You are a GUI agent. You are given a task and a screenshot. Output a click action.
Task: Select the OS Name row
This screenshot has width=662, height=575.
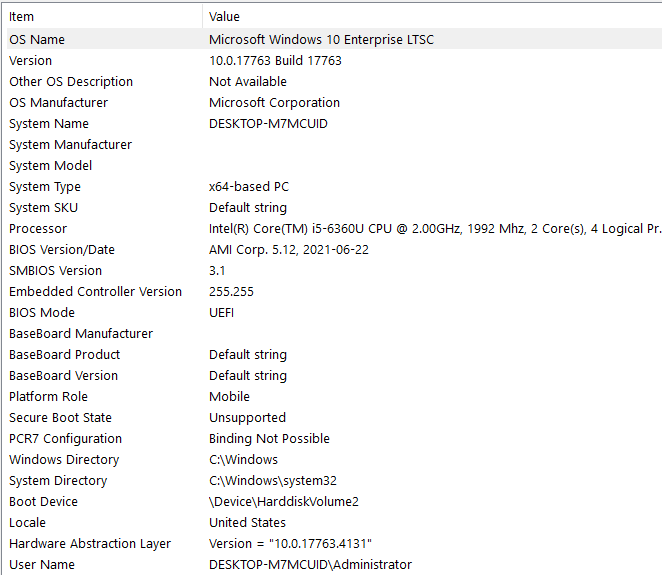click(x=37, y=40)
